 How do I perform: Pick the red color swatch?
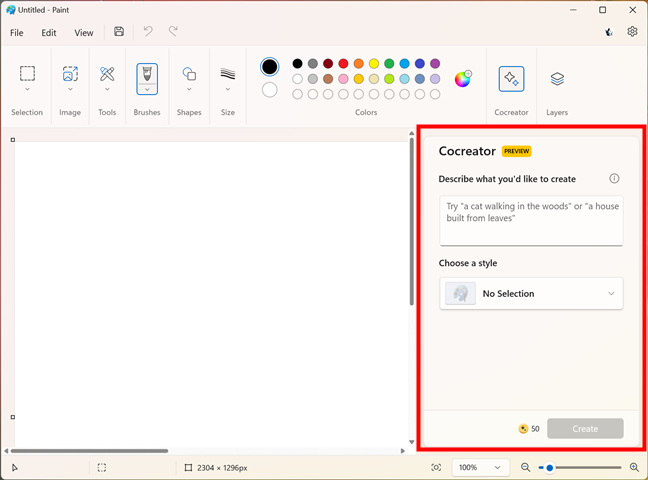click(343, 64)
